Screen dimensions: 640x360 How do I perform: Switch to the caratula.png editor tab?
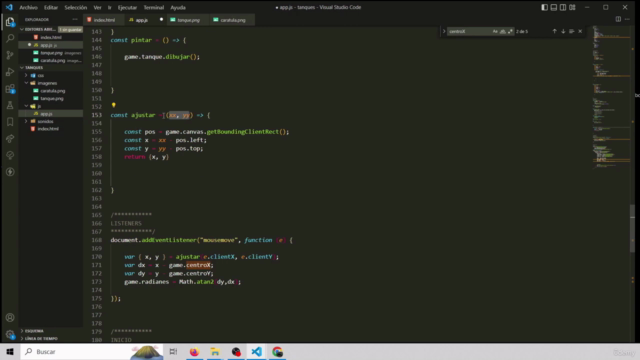point(232,20)
